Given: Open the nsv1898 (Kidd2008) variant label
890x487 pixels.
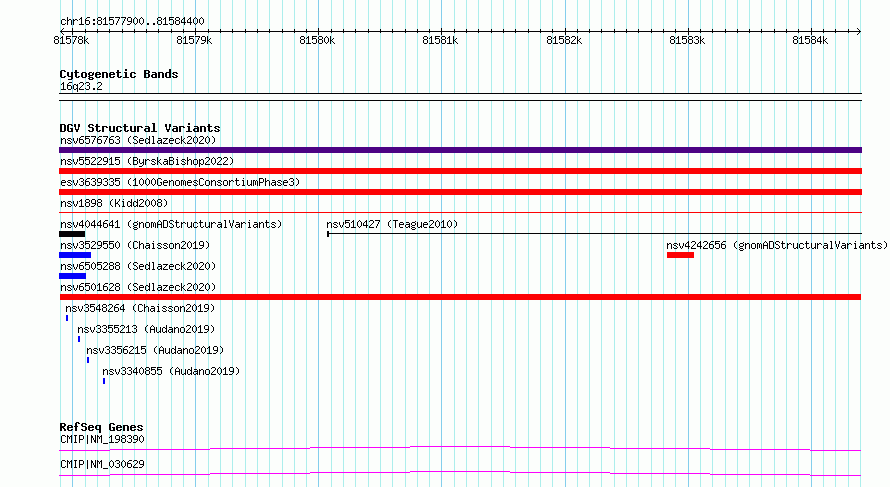Looking at the screenshot, I should click(x=114, y=203).
